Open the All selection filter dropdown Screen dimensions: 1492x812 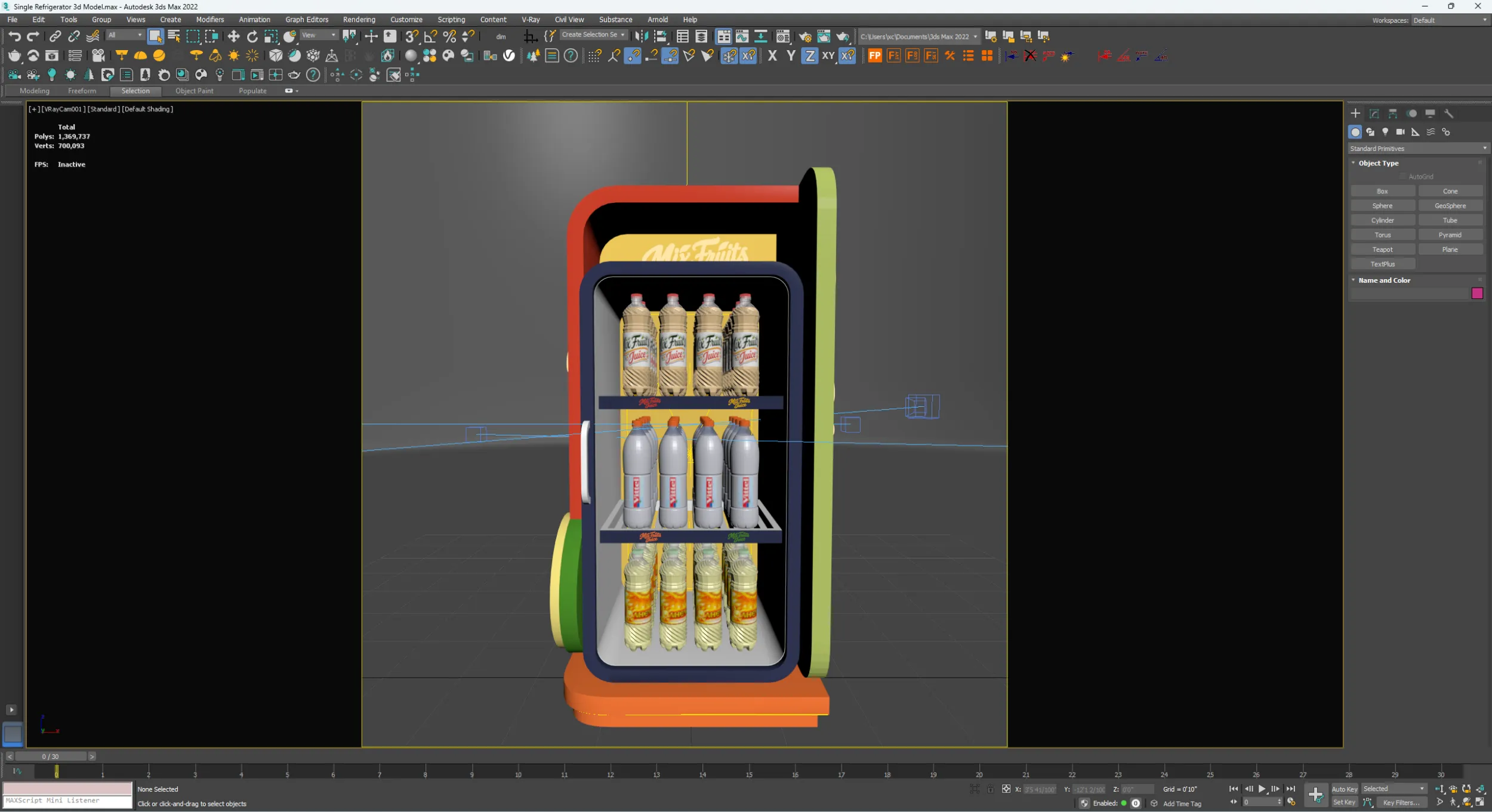(125, 36)
